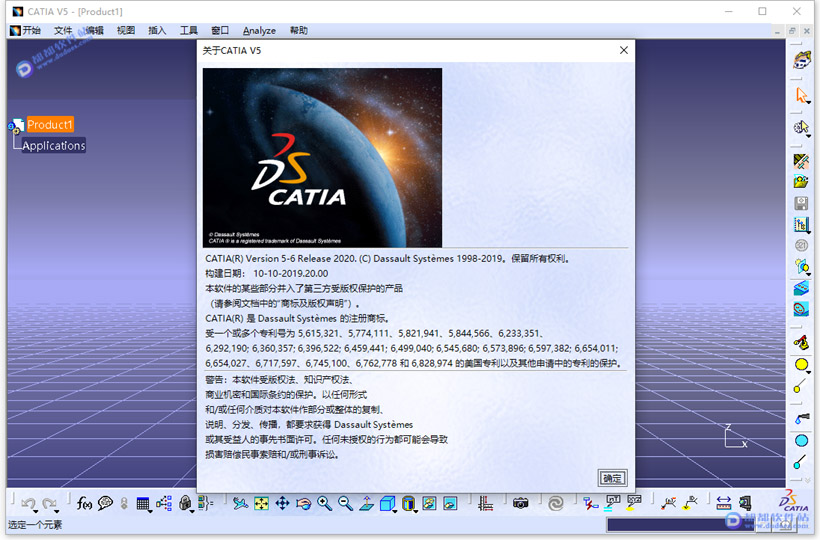Viewport: 820px width, 540px height.
Task: Click the Version 5-6 Release 2020 text
Action: point(301,258)
